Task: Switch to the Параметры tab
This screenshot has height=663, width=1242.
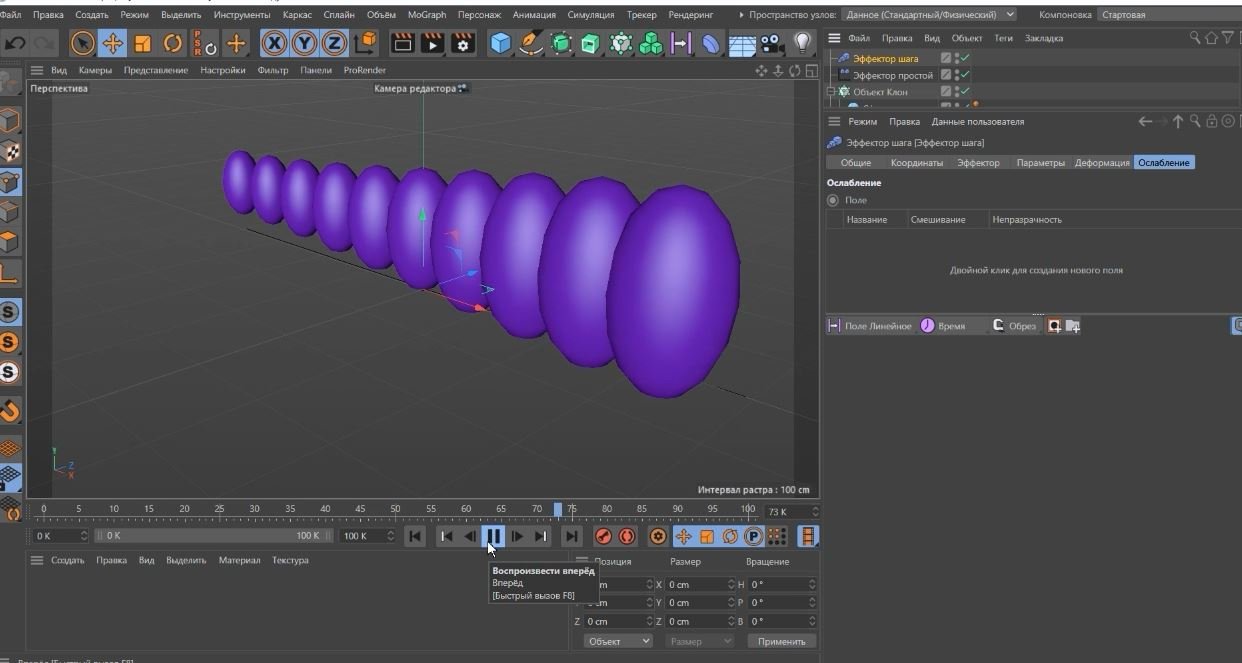Action: [1040, 163]
